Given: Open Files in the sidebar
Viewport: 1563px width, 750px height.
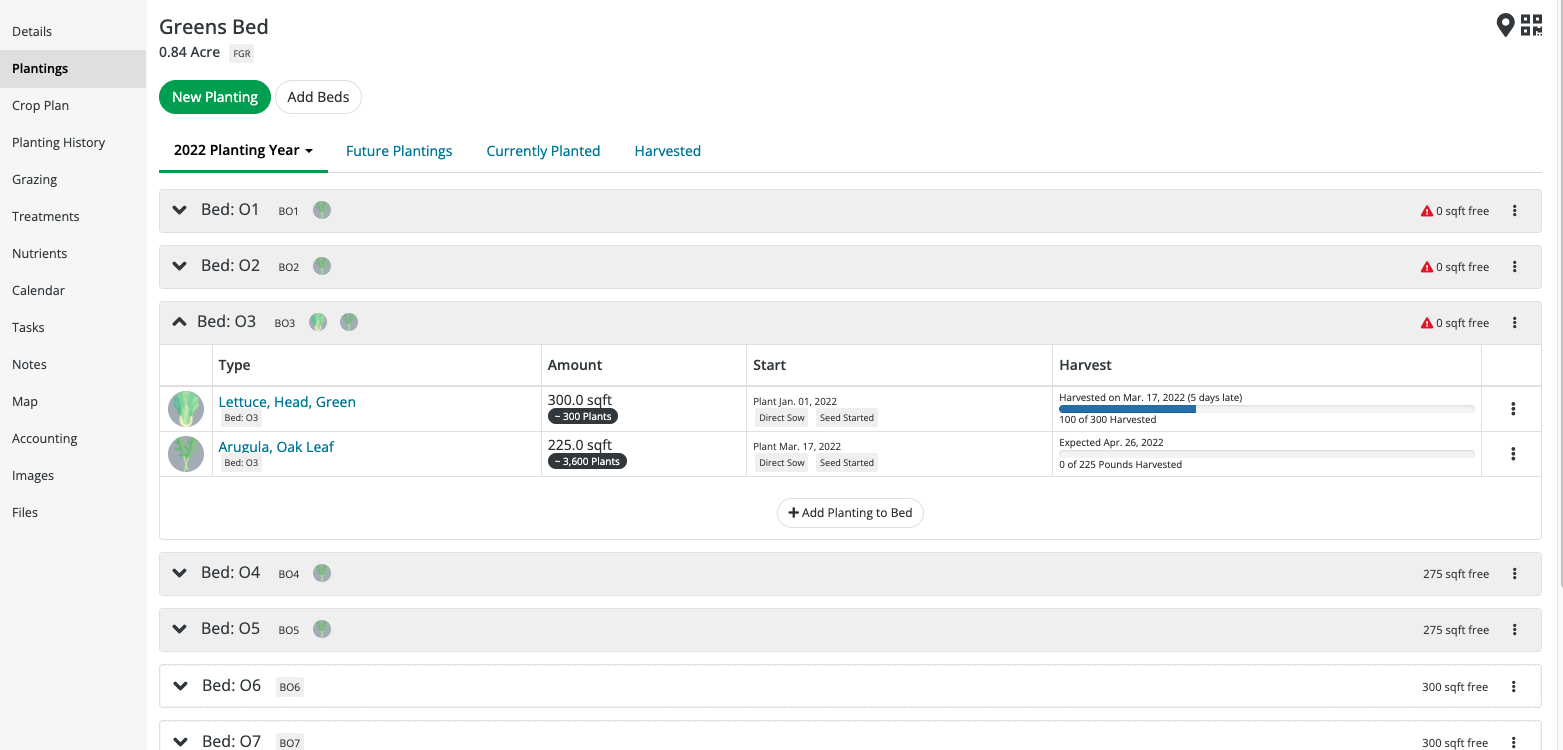Looking at the screenshot, I should tap(73, 512).
